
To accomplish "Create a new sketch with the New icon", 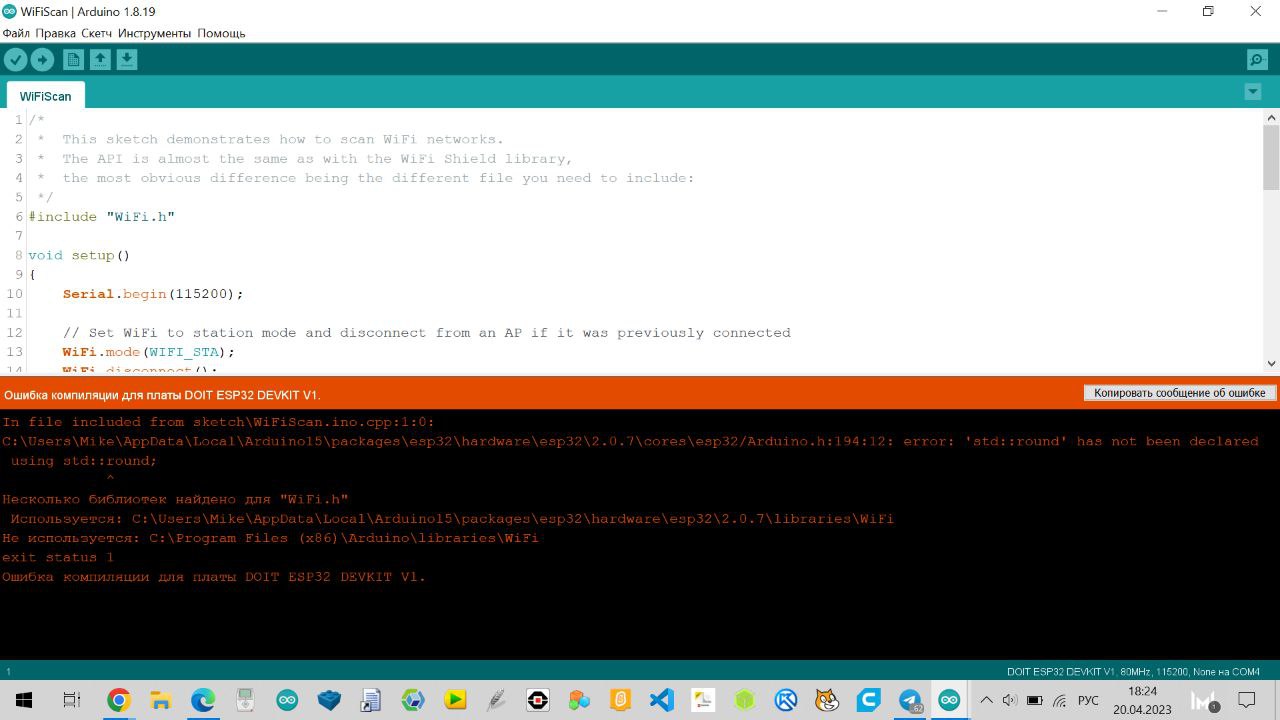I will click(x=73, y=60).
